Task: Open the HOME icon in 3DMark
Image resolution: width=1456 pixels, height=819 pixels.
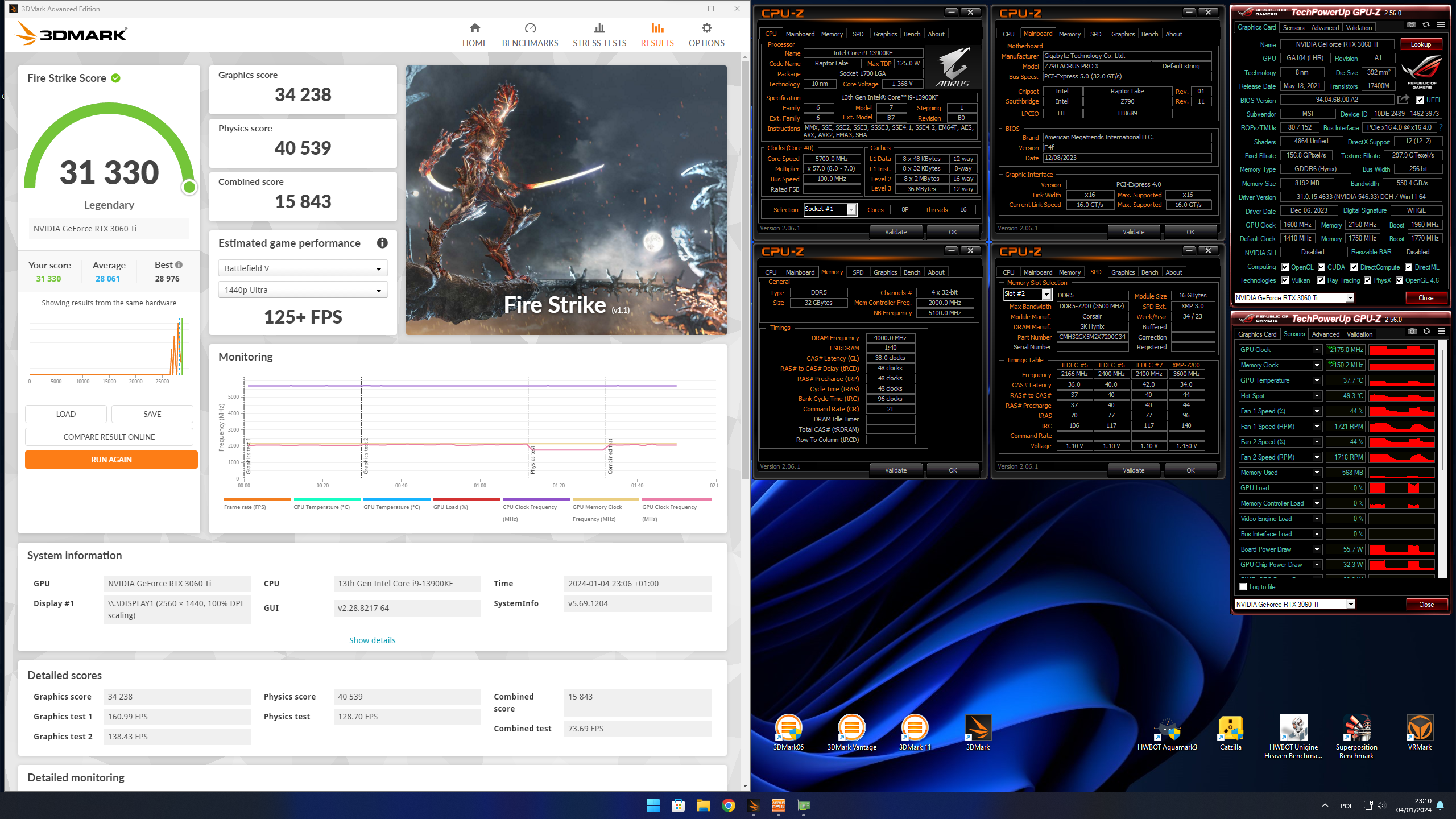Action: (x=475, y=28)
